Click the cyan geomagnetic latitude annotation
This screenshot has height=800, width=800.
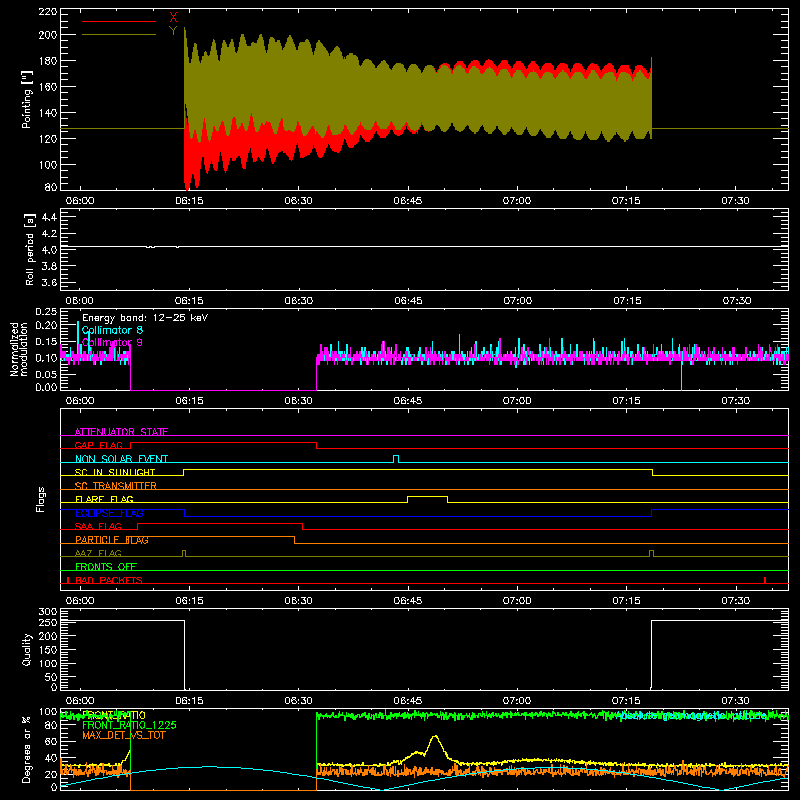(x=690, y=716)
